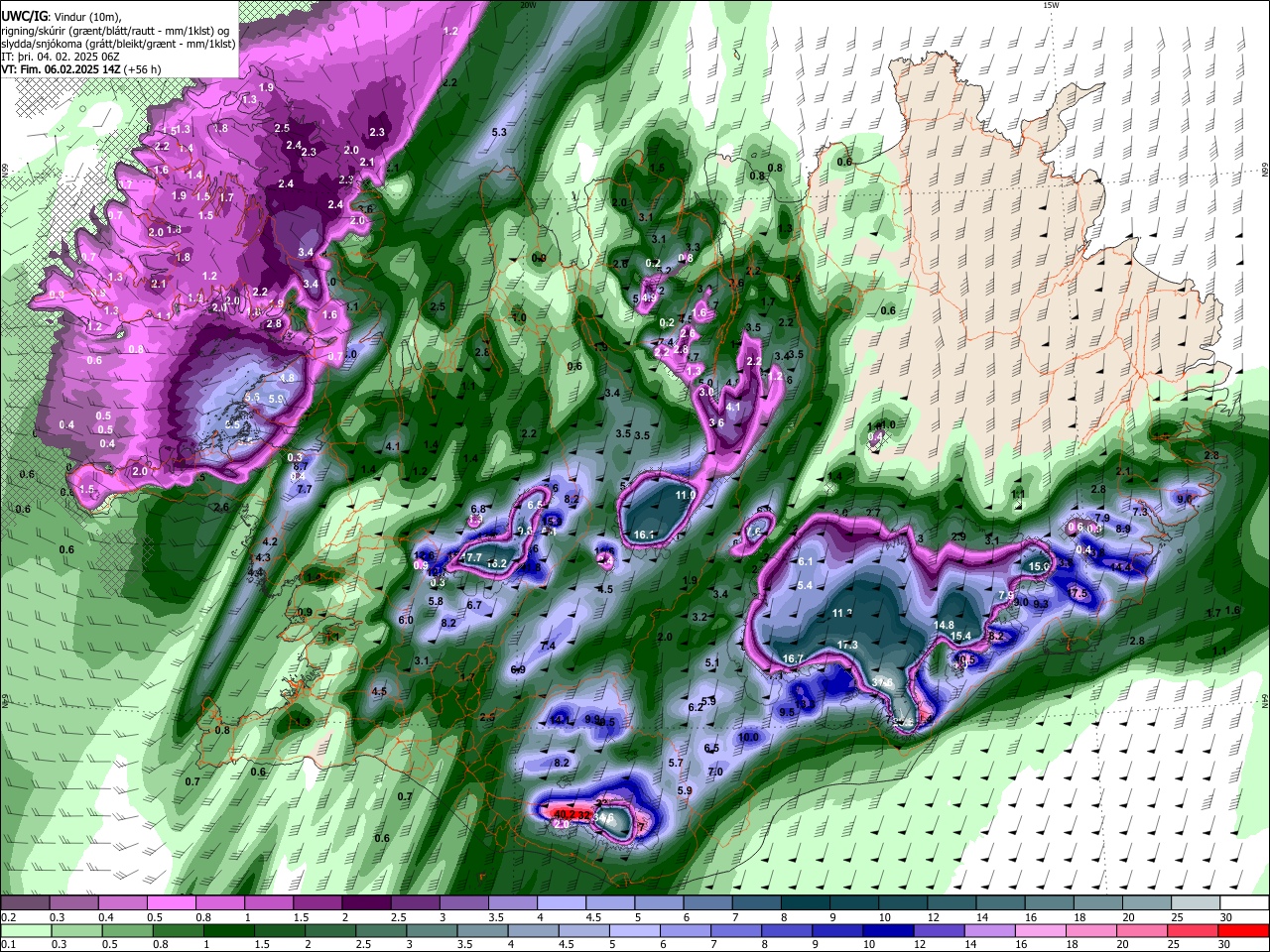
Task: Click the '20W' longitude label at the top edge
Action: pyautogui.click(x=527, y=5)
